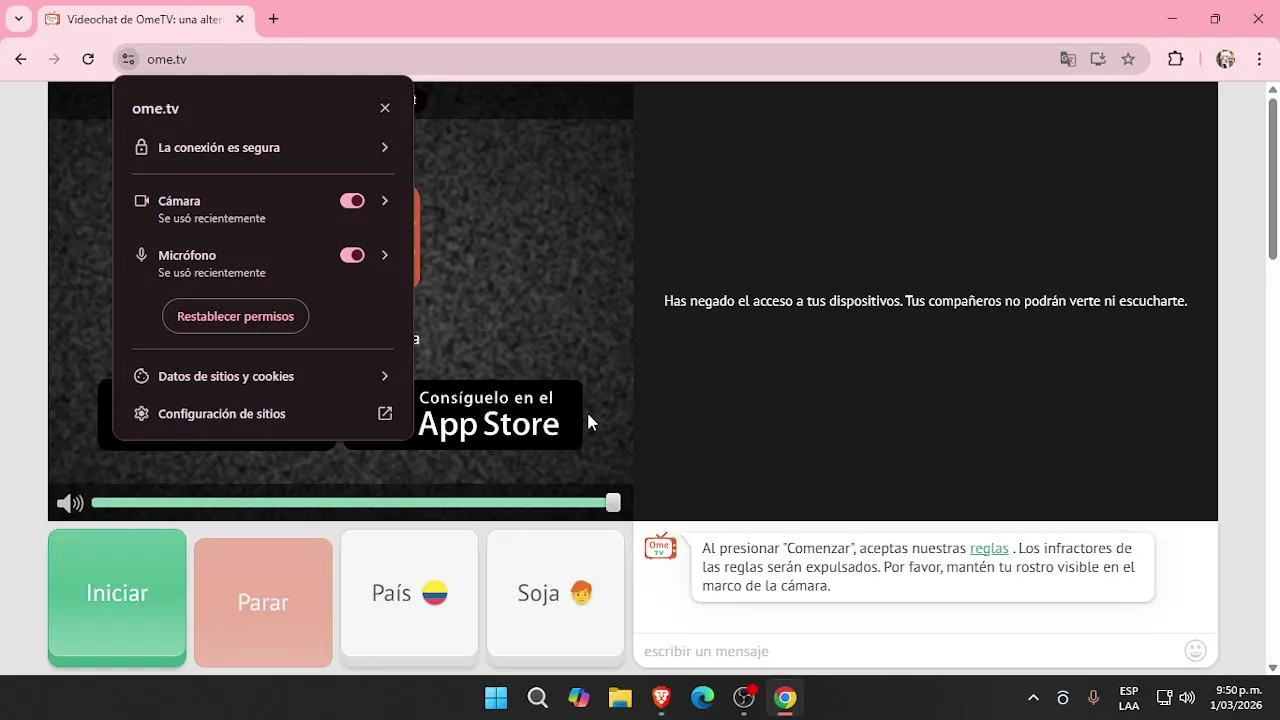Image resolution: width=1280 pixels, height=720 pixels.
Task: Open tab search dropdown arrow
Action: coord(18,19)
